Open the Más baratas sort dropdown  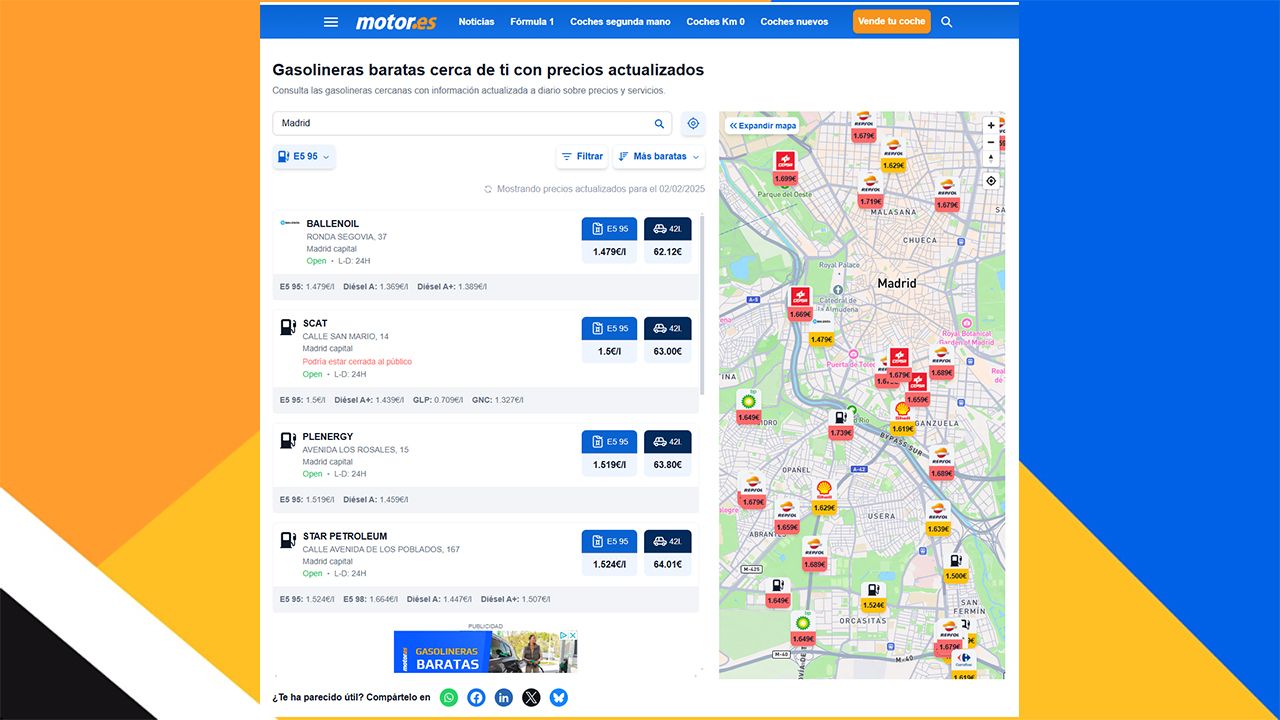point(658,156)
